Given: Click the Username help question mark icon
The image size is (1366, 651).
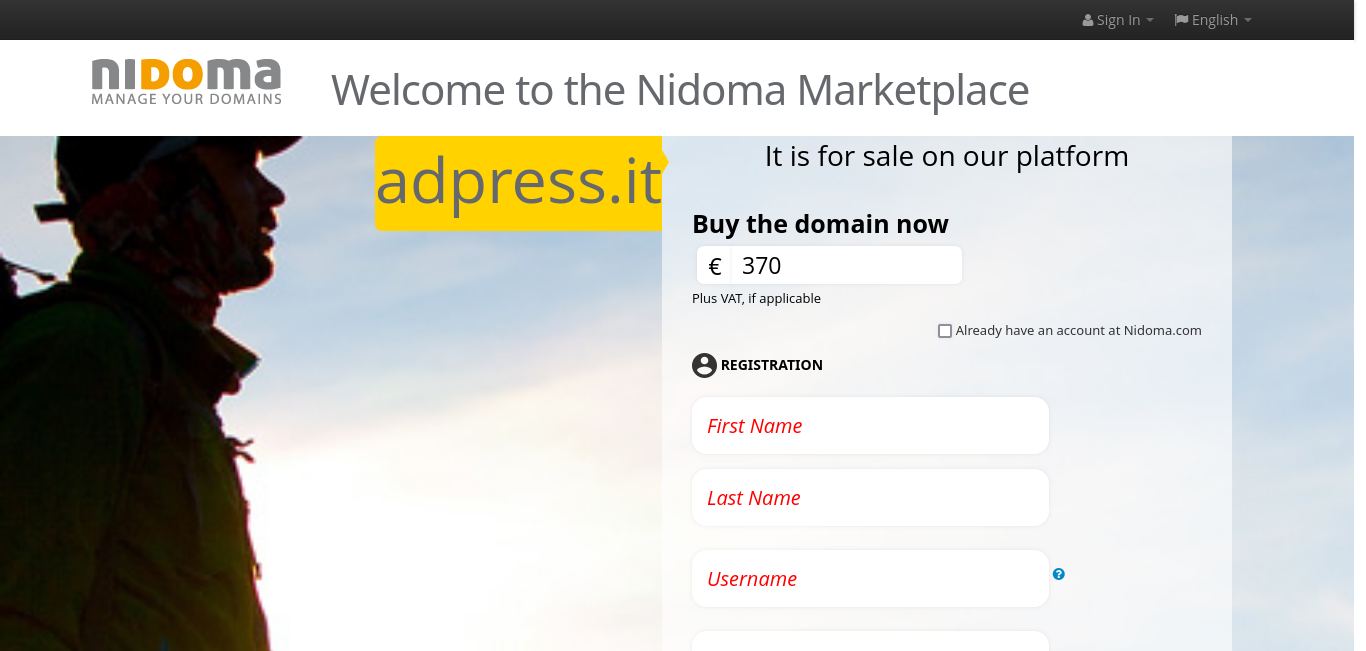Looking at the screenshot, I should pyautogui.click(x=1059, y=574).
